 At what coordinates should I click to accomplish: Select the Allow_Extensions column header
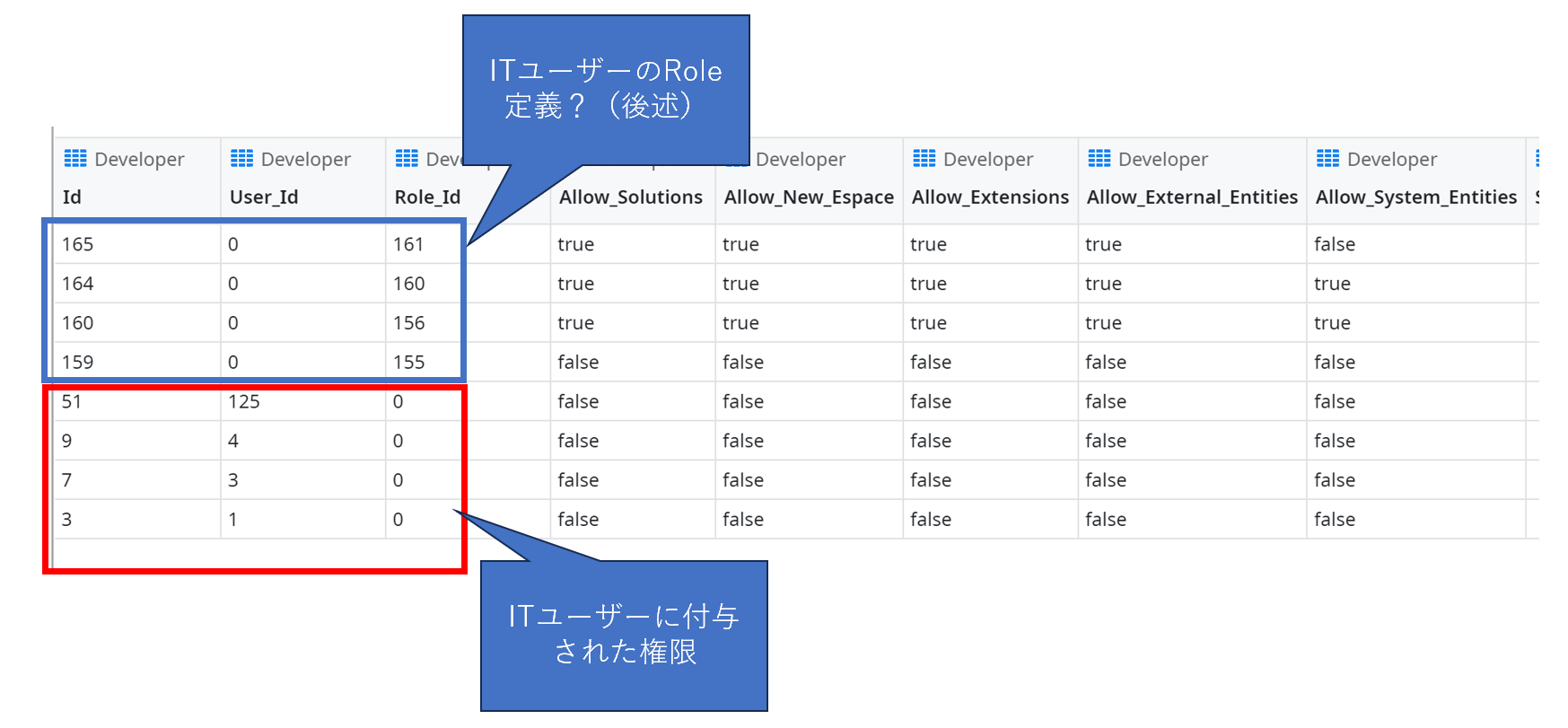pyautogui.click(x=990, y=197)
